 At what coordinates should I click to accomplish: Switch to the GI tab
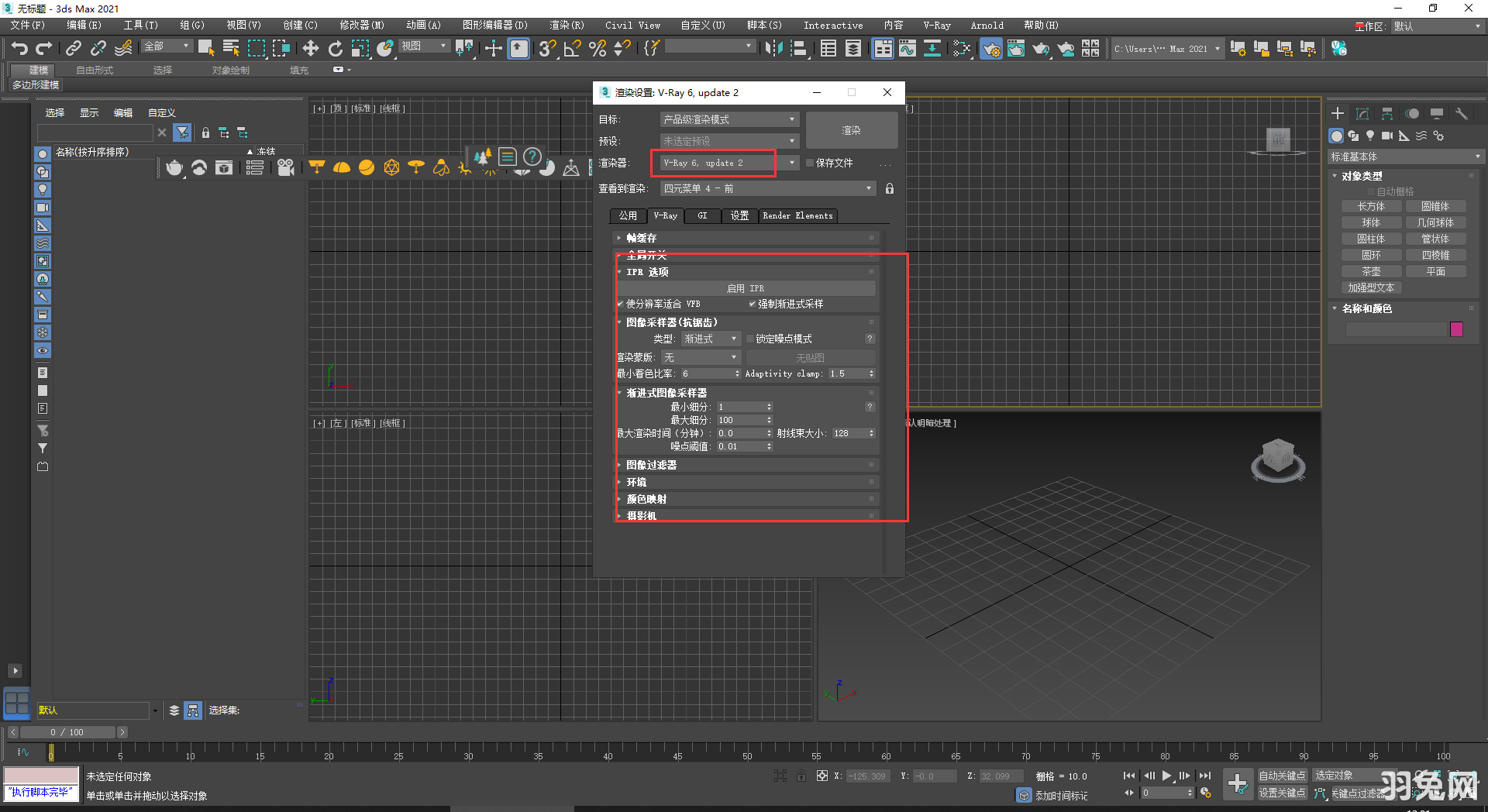(702, 215)
